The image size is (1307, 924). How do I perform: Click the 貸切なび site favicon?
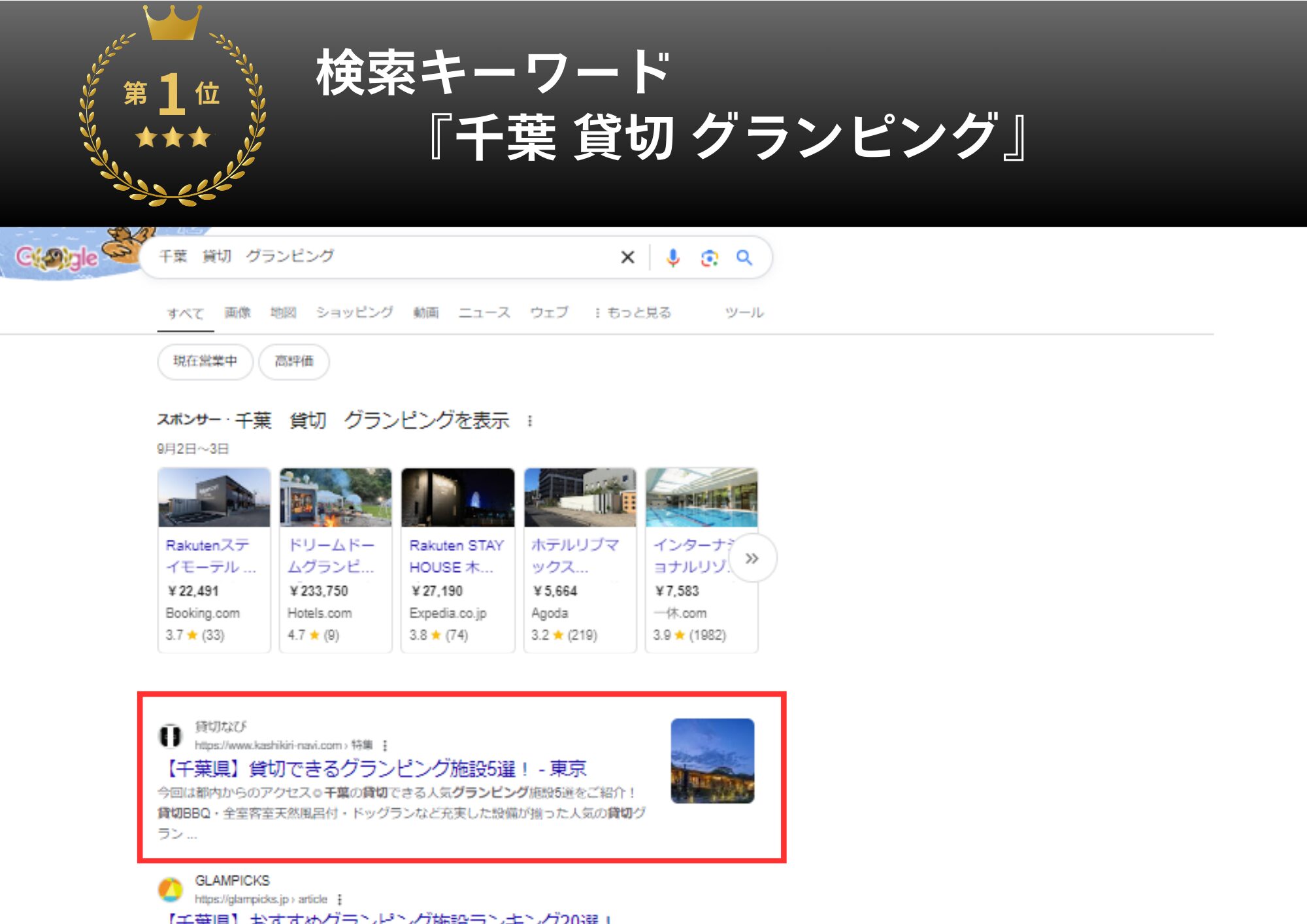point(171,736)
